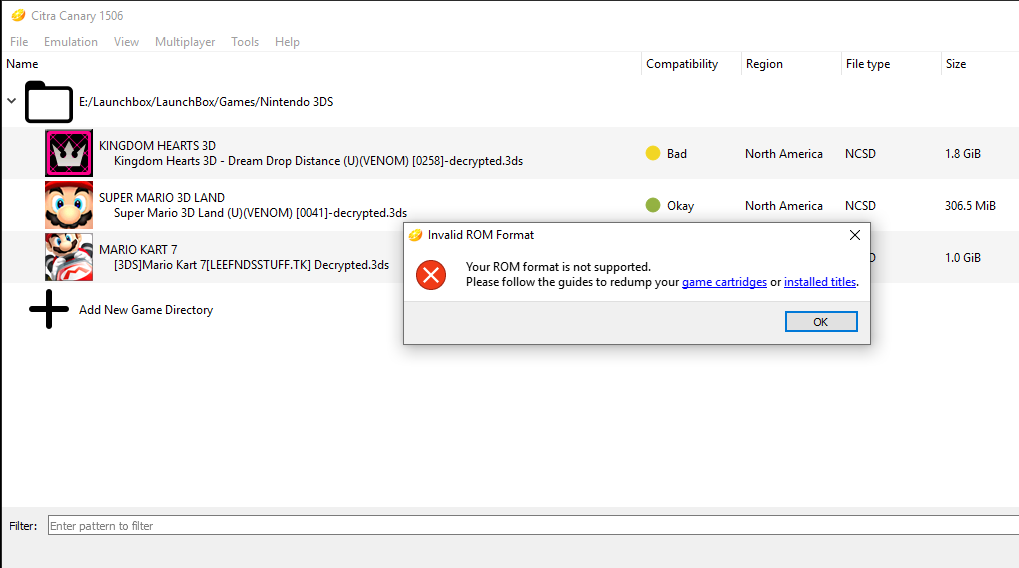
Task: Follow the installed titles link
Action: 819,282
